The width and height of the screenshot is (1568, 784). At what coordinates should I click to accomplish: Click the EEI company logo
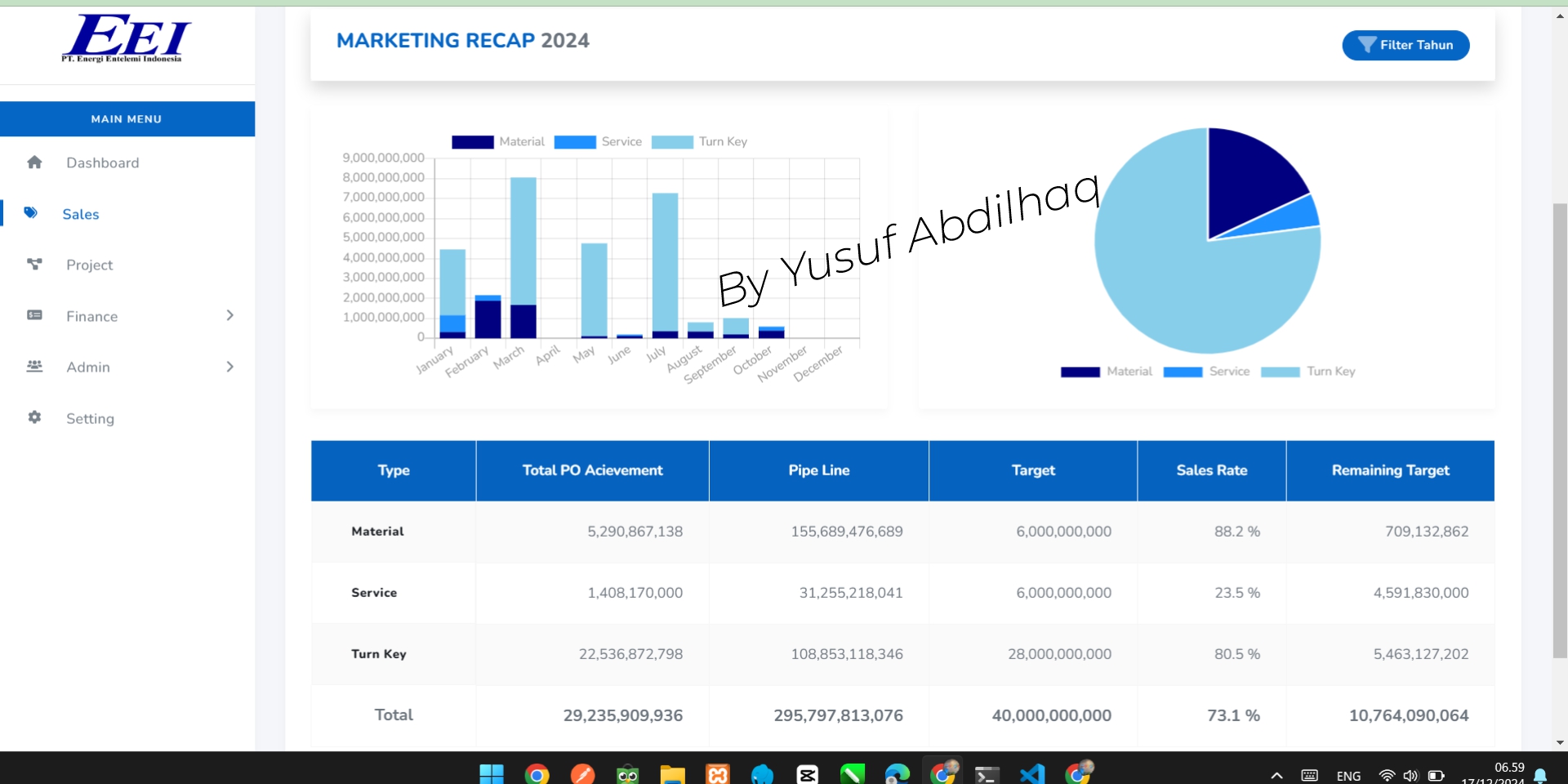tap(126, 38)
